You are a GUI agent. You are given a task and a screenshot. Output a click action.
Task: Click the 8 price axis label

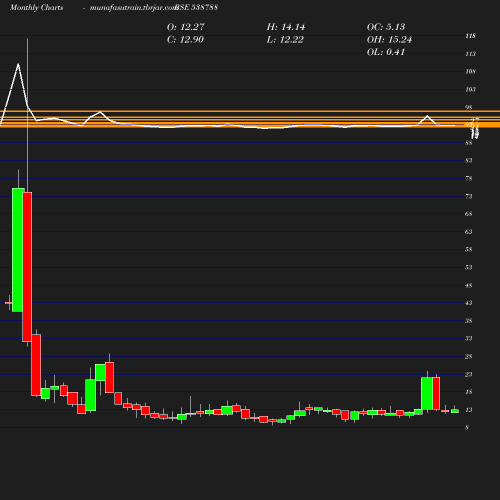[467, 428]
